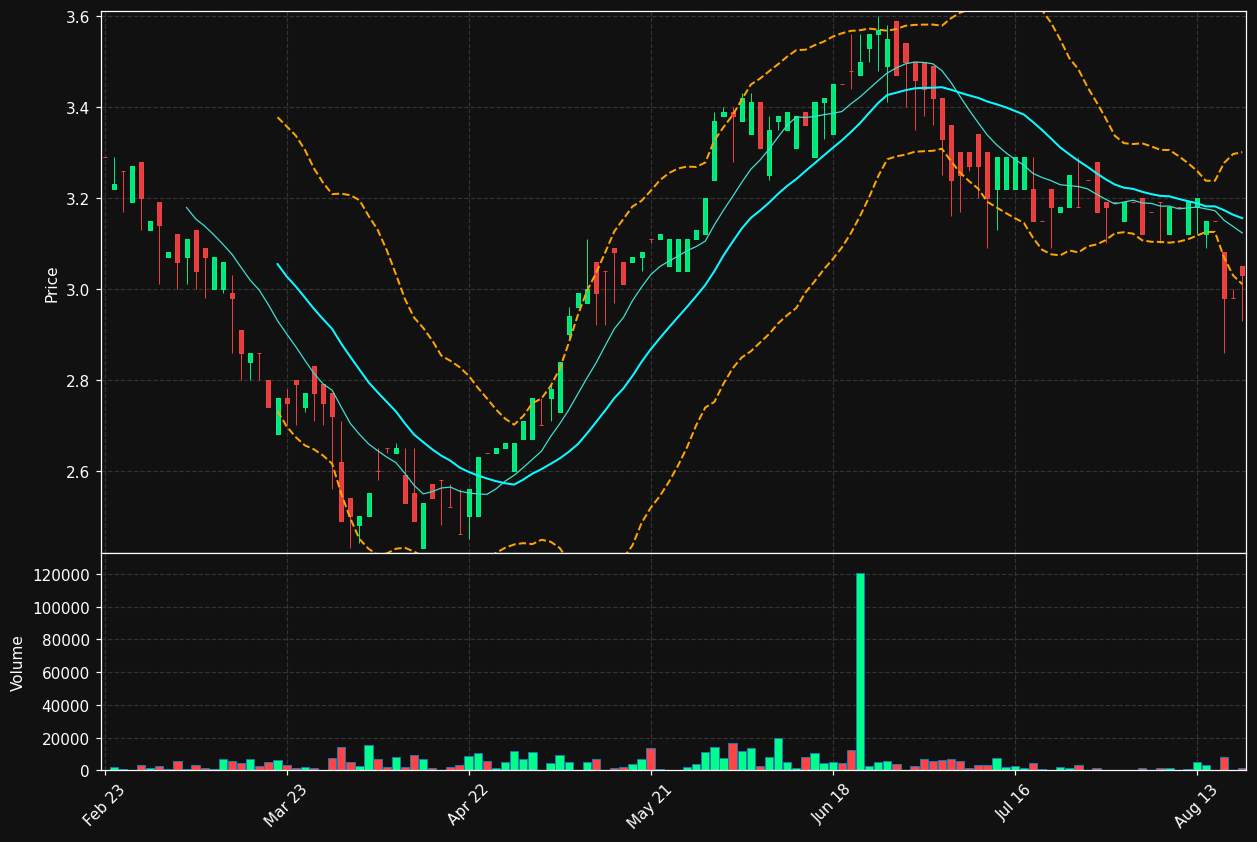Click the Mar 23 date label
The width and height of the screenshot is (1257, 842).
pos(286,805)
